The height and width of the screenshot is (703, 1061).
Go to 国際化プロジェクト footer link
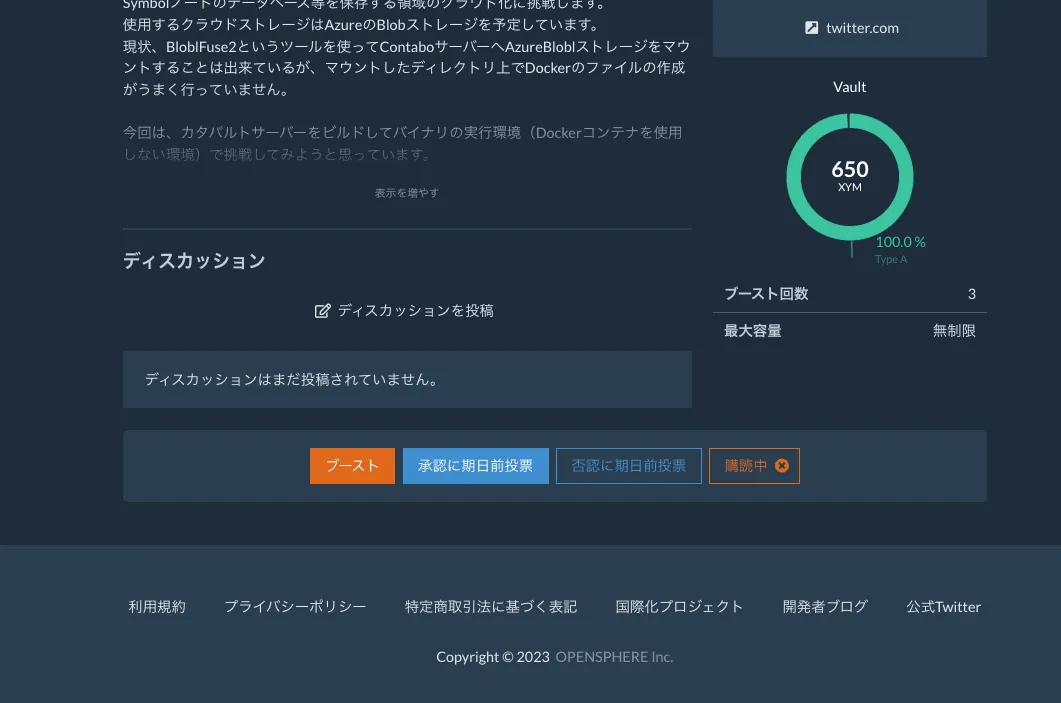click(679, 607)
